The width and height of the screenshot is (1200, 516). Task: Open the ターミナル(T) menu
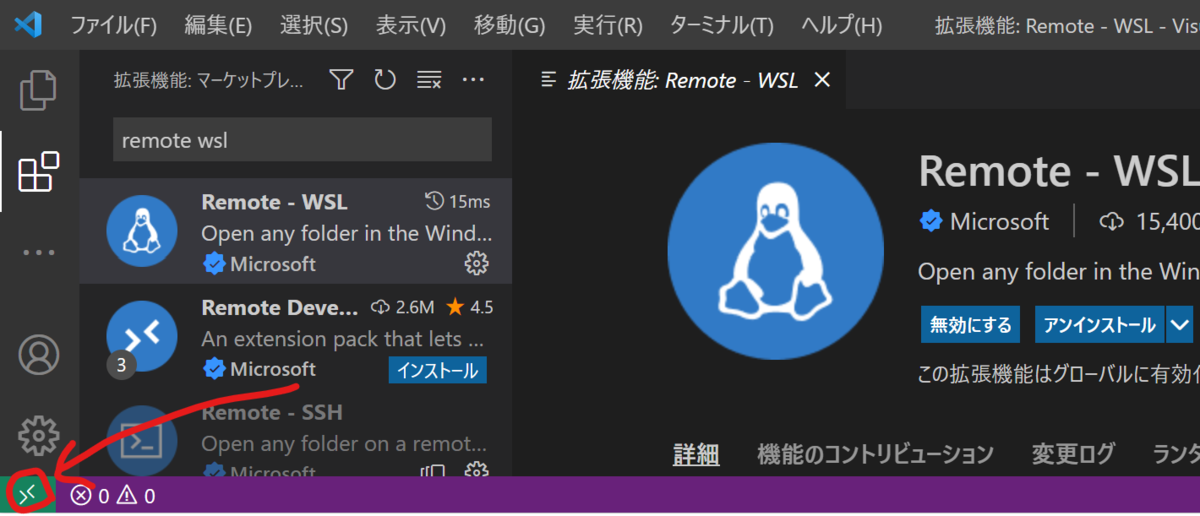(x=721, y=25)
